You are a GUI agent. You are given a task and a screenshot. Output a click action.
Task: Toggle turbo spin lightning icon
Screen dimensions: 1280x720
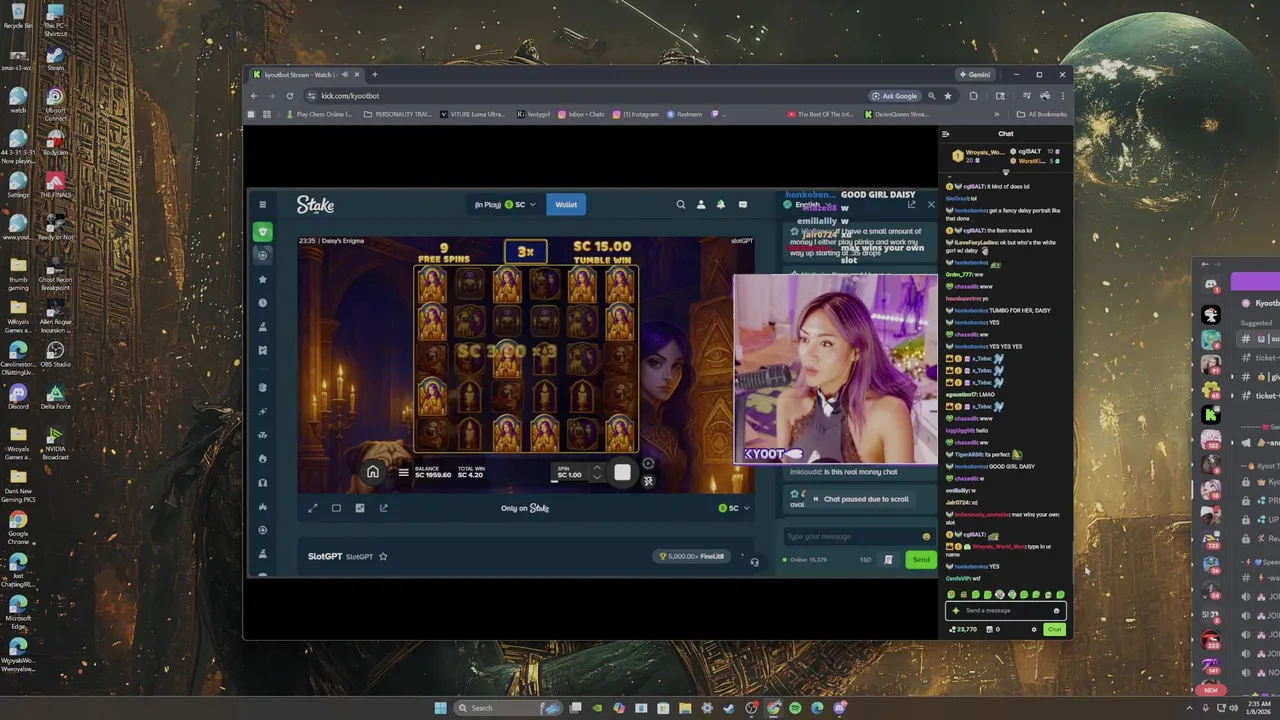[x=648, y=482]
